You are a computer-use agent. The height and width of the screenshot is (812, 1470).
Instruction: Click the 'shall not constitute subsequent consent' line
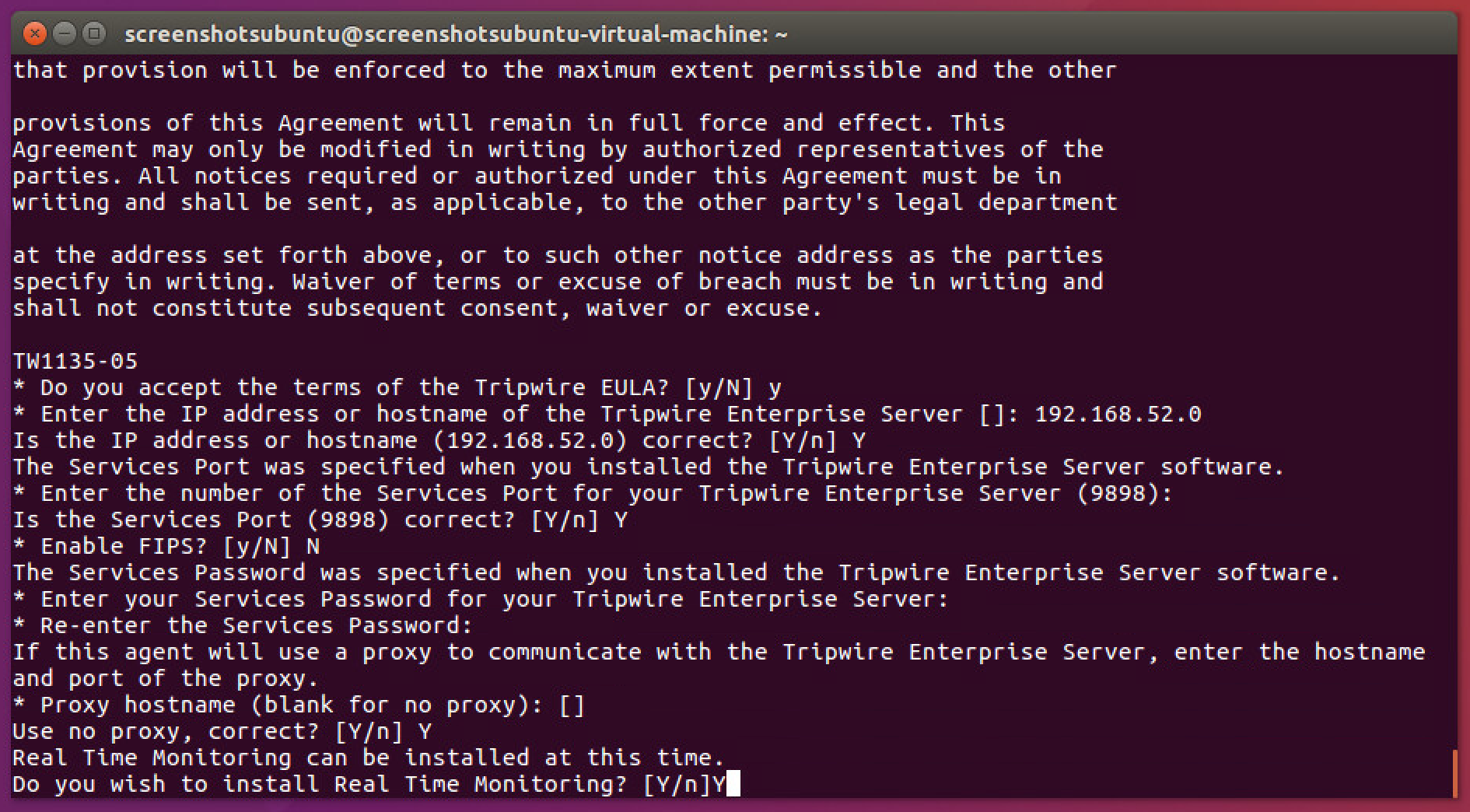[x=417, y=308]
